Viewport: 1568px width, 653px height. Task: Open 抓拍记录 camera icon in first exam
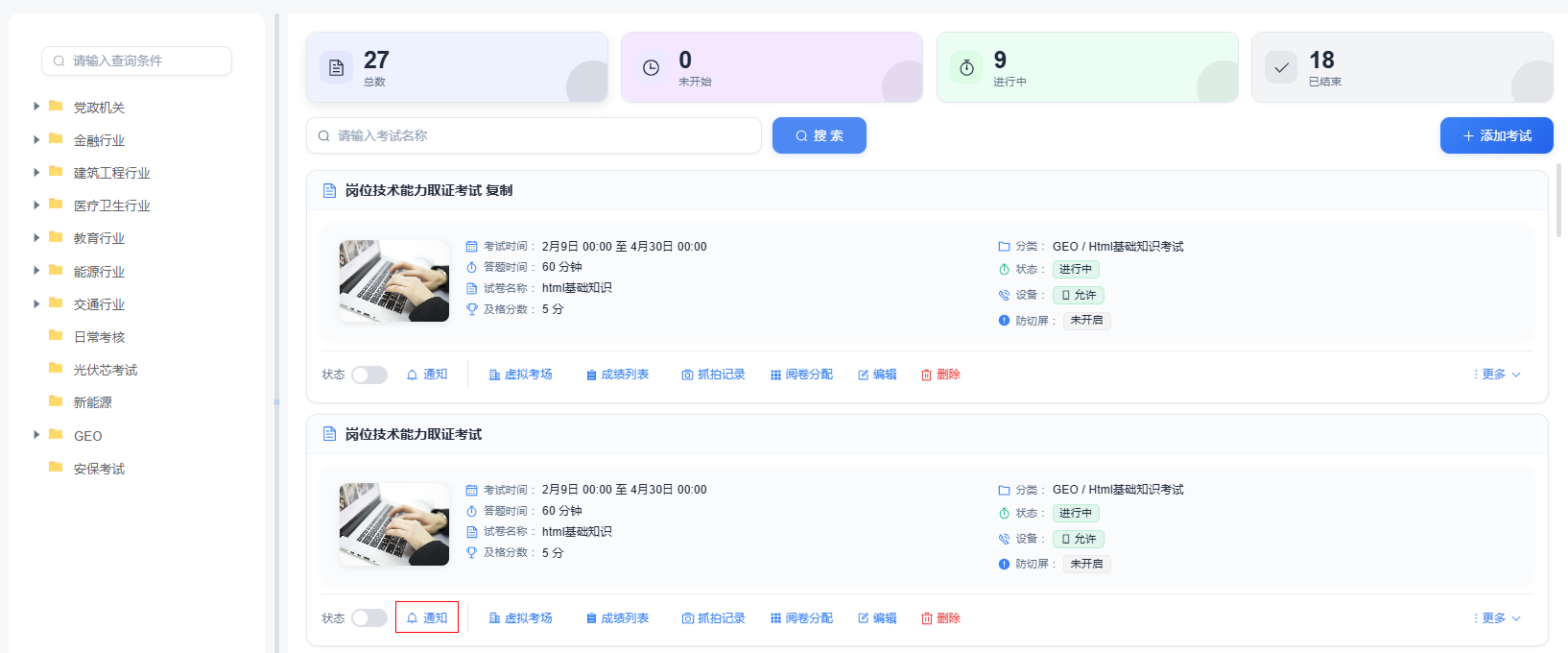click(687, 375)
